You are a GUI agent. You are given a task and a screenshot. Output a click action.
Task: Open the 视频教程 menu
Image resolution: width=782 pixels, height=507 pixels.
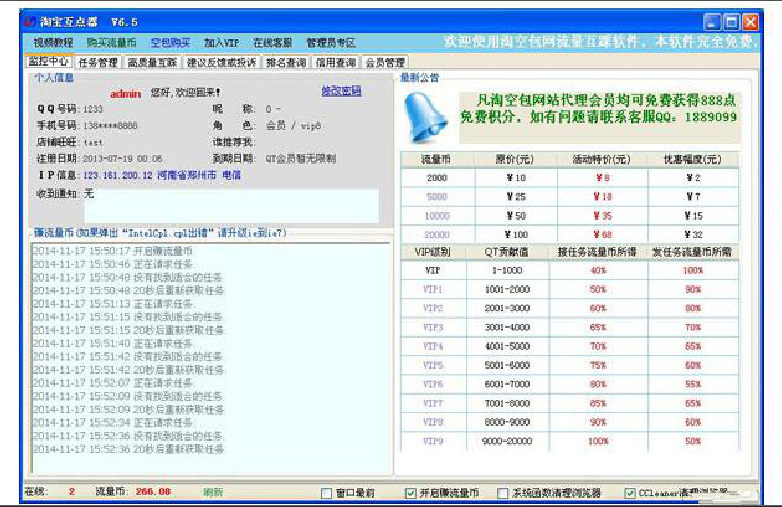point(53,43)
